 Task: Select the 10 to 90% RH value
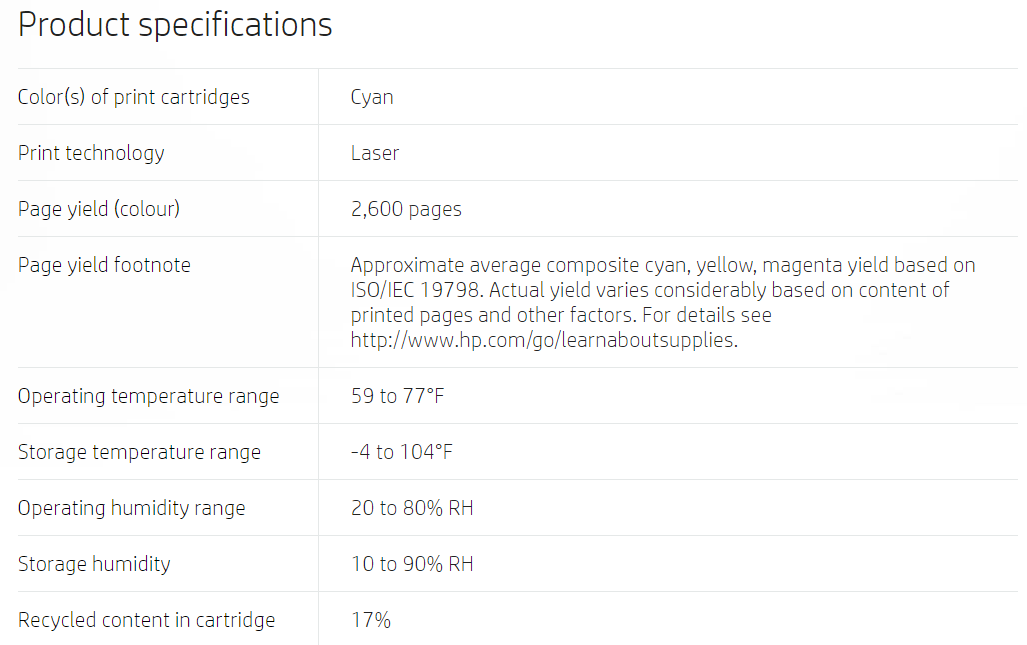coord(412,564)
